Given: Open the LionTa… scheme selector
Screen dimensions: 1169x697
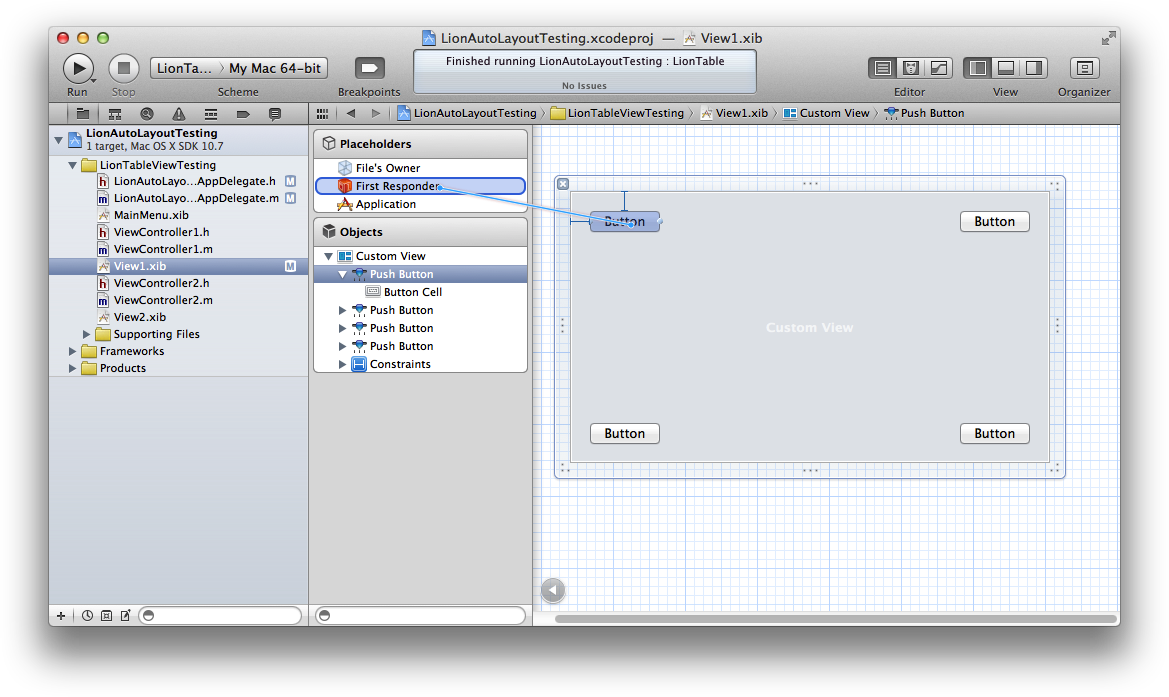Looking at the screenshot, I should click(x=185, y=68).
